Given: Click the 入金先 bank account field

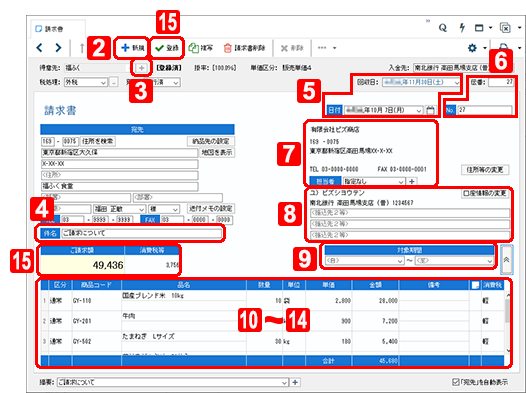Looking at the screenshot, I should point(463,68).
